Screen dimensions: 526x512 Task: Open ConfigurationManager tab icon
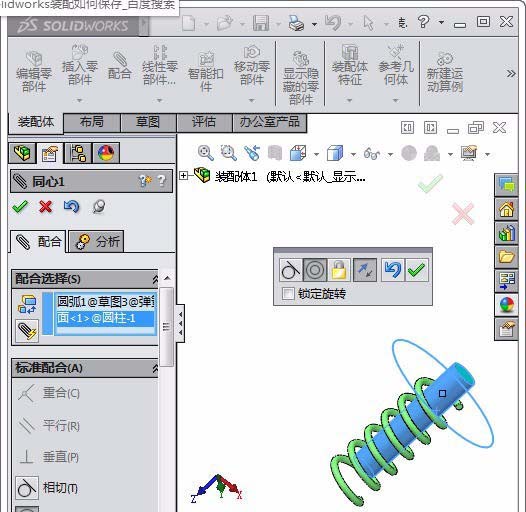tap(78, 153)
